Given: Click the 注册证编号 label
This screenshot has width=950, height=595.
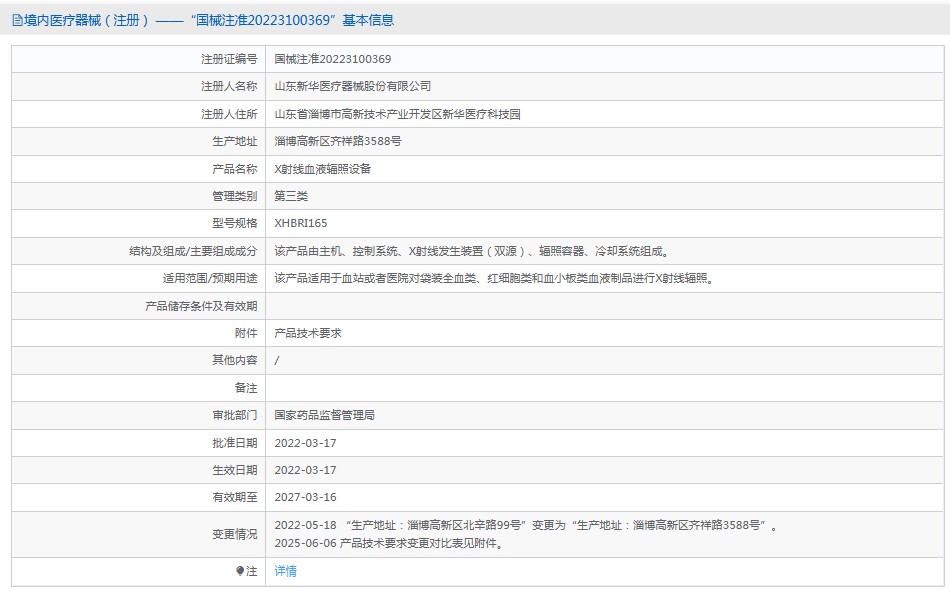Looking at the screenshot, I should click(229, 59).
